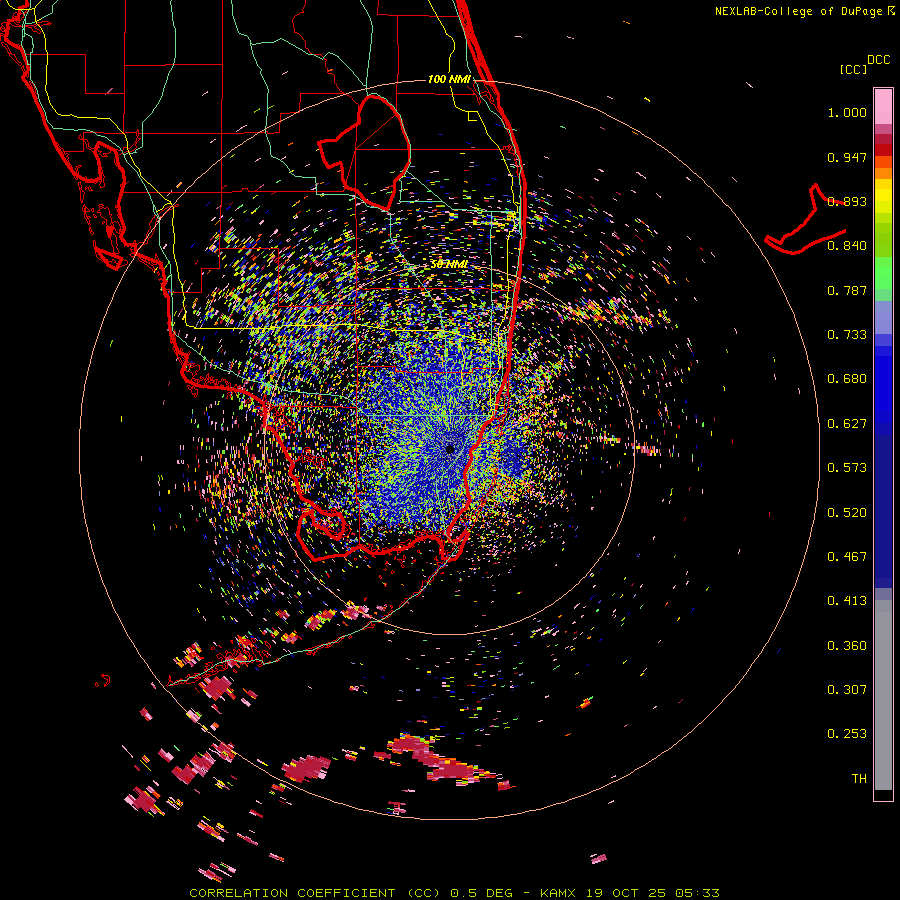Select the 0.467 scale value
900x900 pixels.
(847, 557)
